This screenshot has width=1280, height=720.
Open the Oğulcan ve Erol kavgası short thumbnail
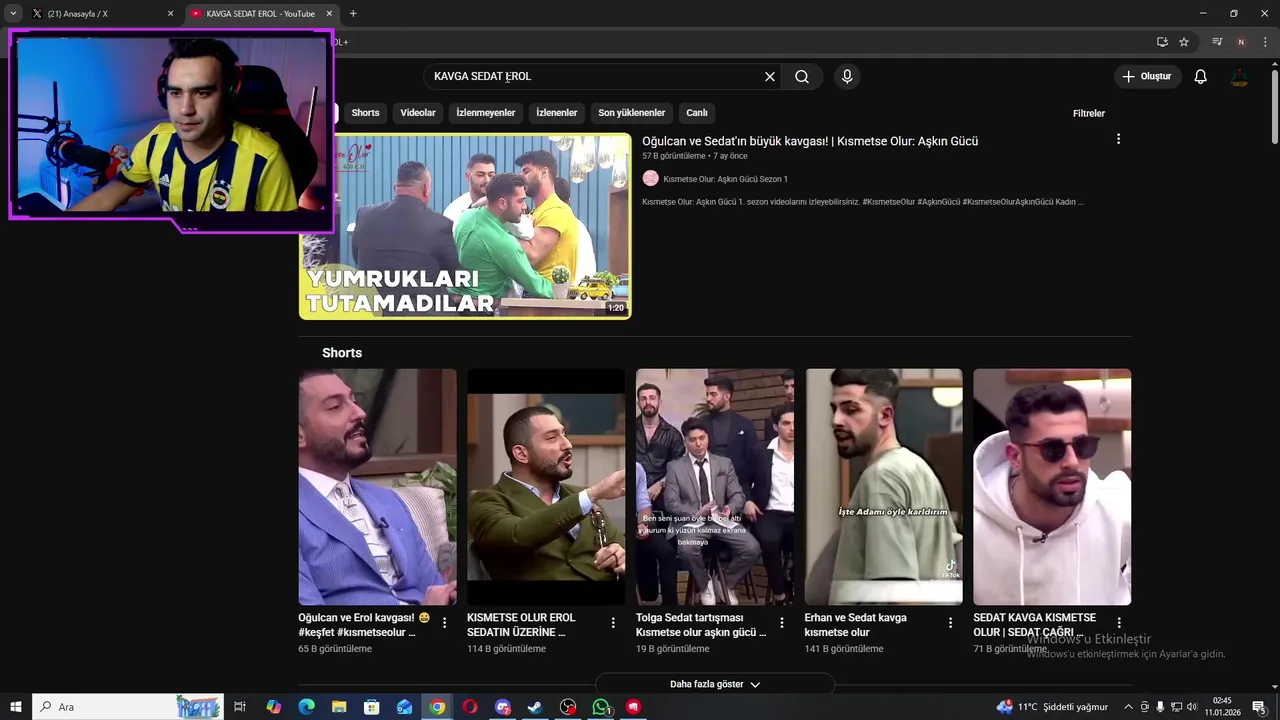pos(377,487)
